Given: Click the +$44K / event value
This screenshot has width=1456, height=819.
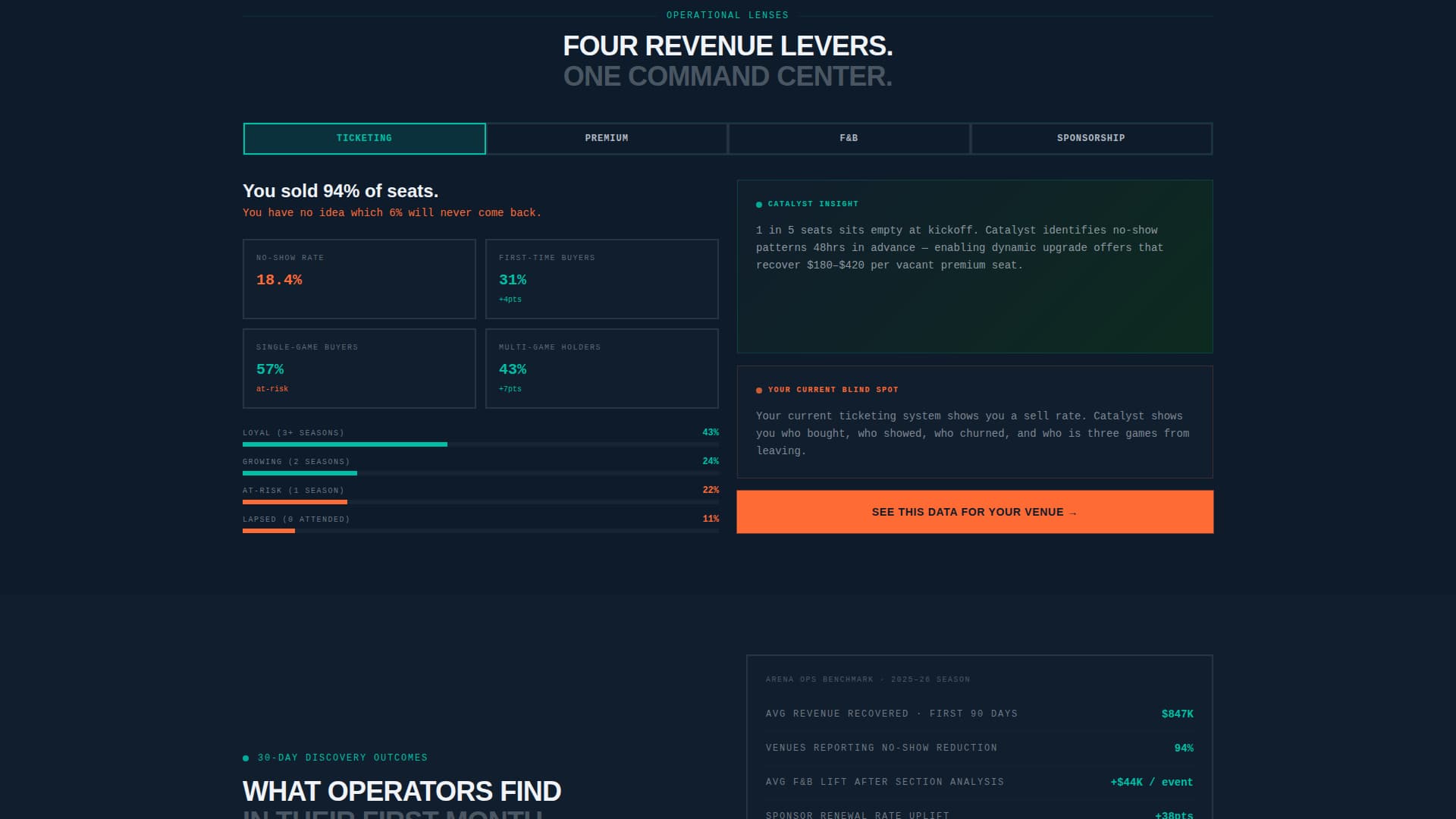Looking at the screenshot, I should 1151,783.
